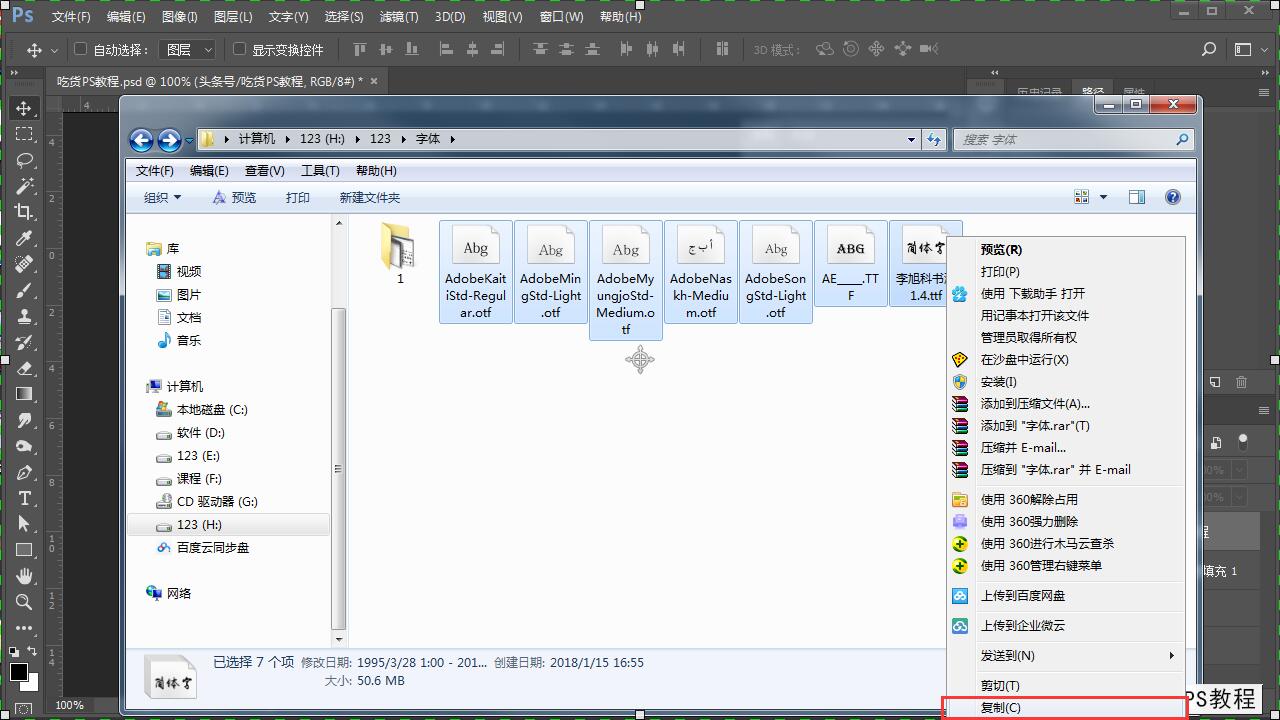Image resolution: width=1280 pixels, height=720 pixels.
Task: Select the Clone Stamp tool
Action: click(x=25, y=316)
